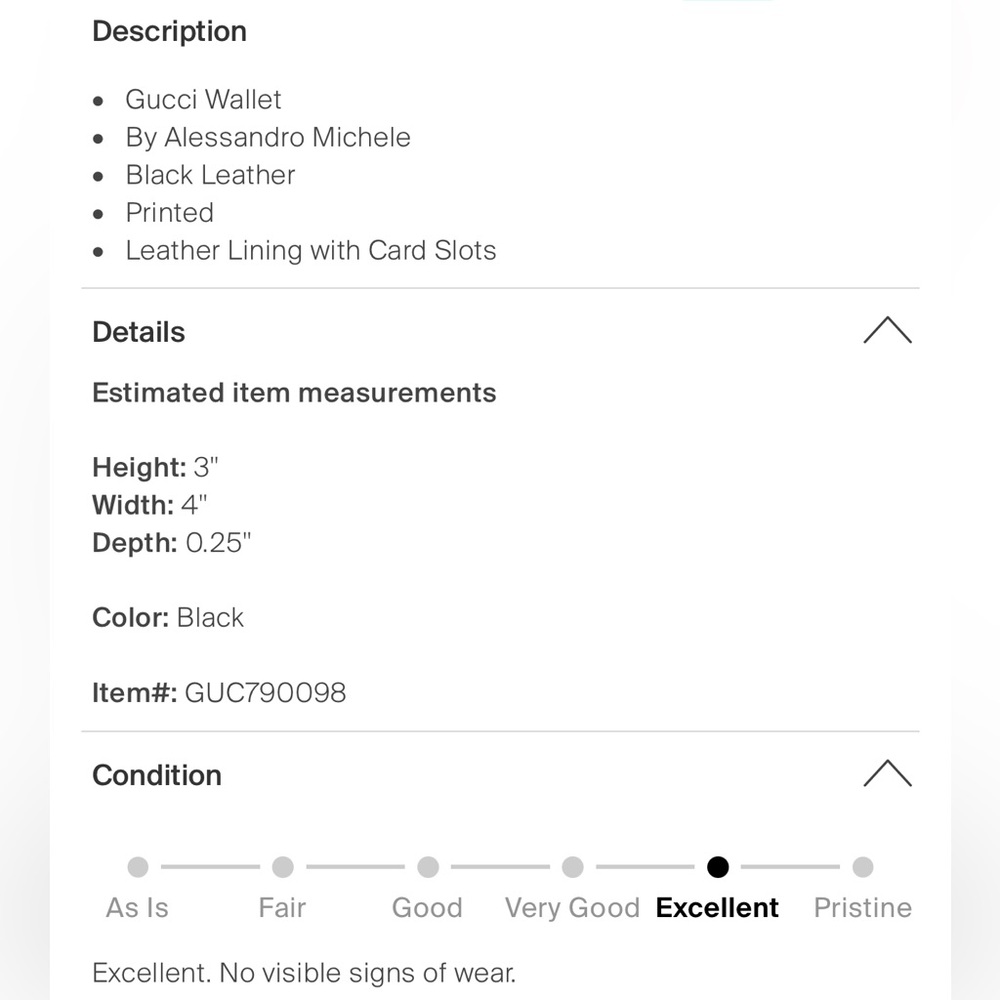Select the Good condition dot

[x=428, y=867]
